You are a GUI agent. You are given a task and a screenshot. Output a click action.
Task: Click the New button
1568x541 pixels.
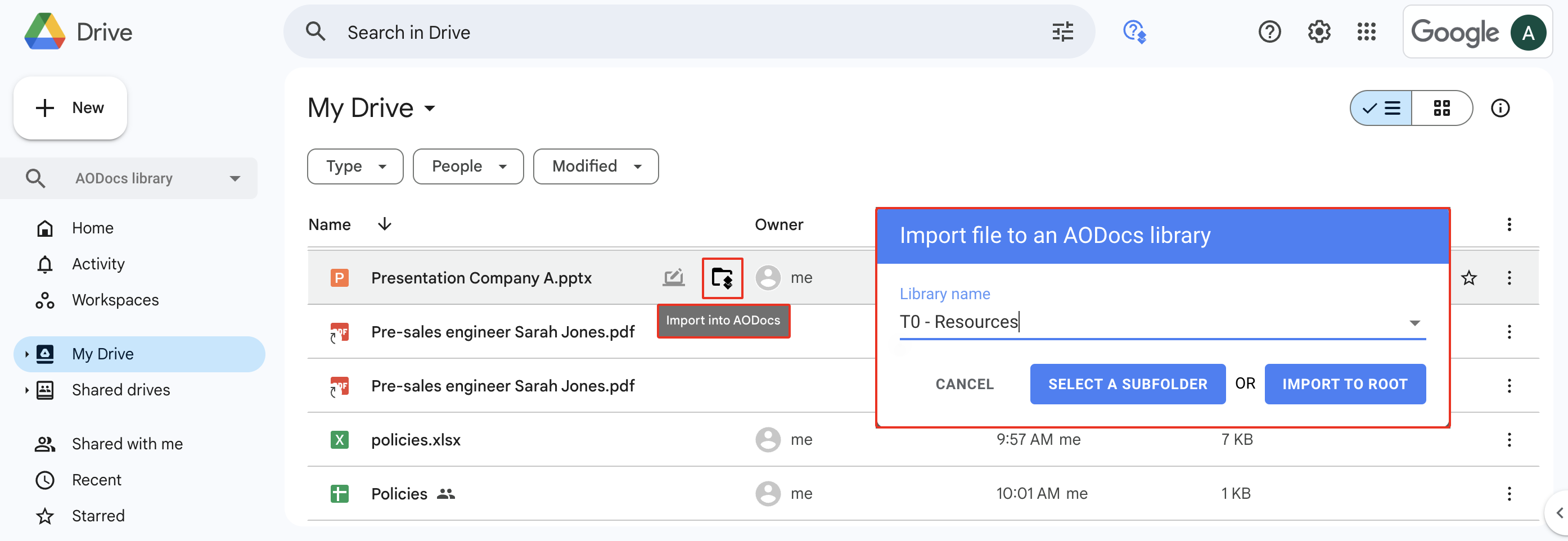(70, 108)
